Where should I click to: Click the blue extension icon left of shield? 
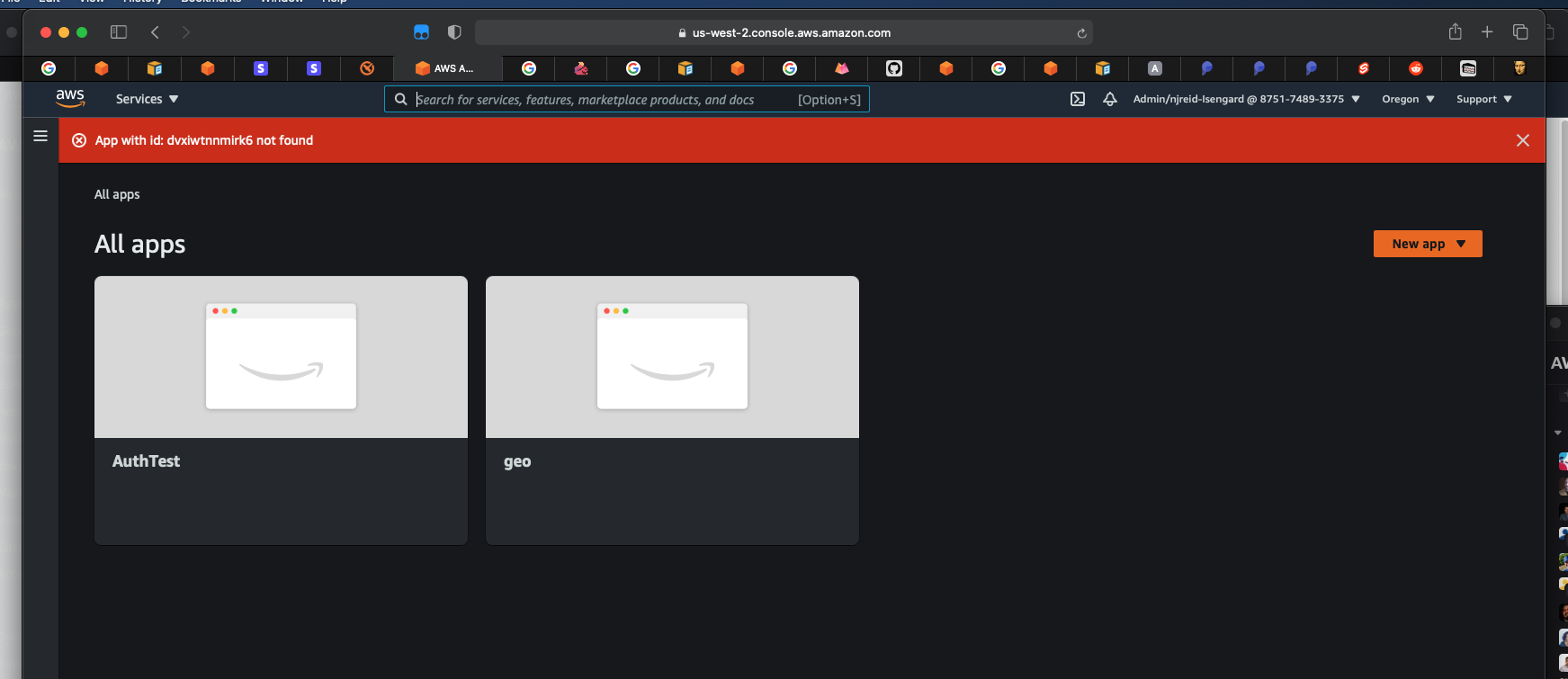click(421, 32)
